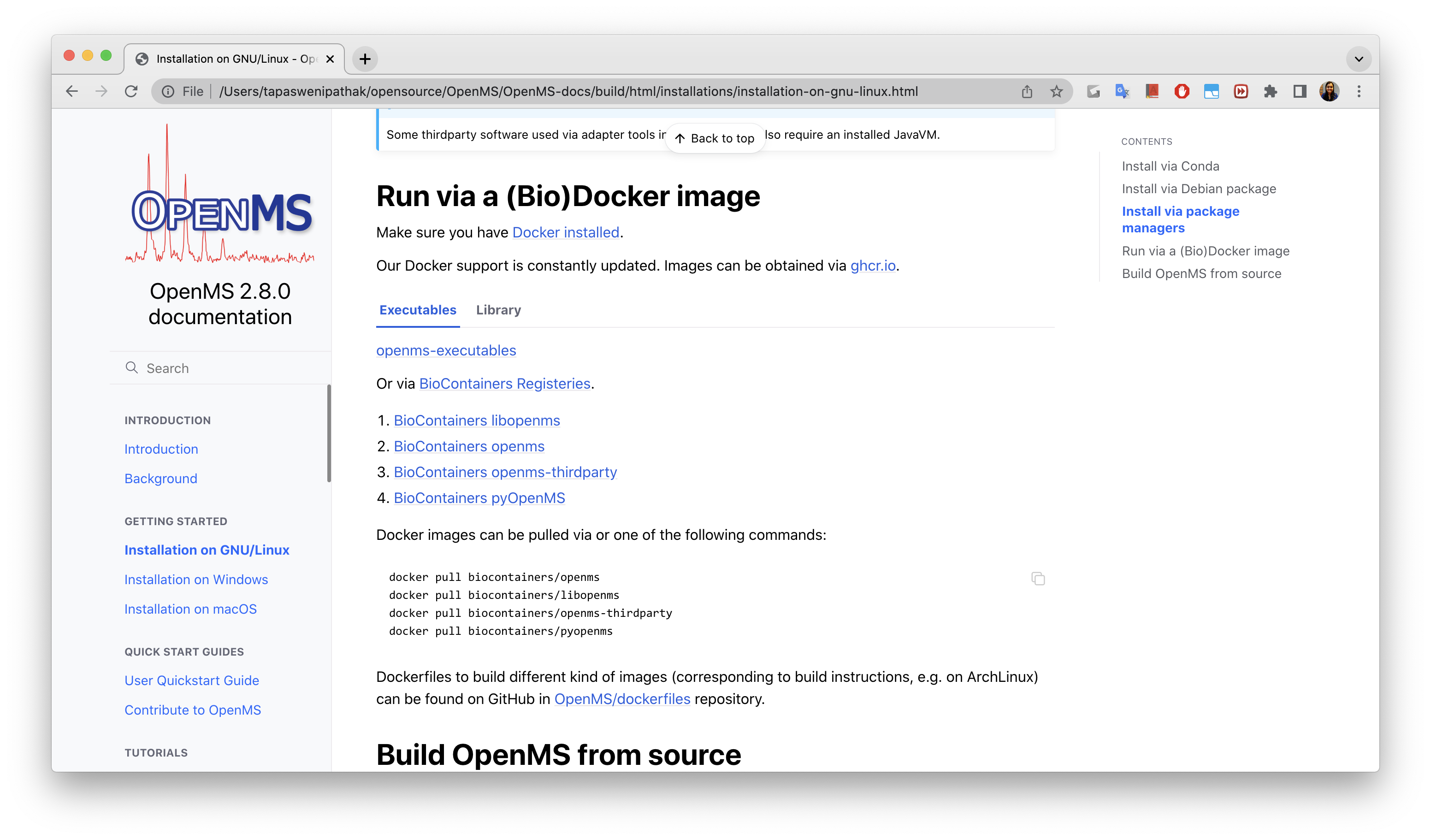Switch to the Library tab
The height and width of the screenshot is (840, 1431).
click(x=498, y=310)
